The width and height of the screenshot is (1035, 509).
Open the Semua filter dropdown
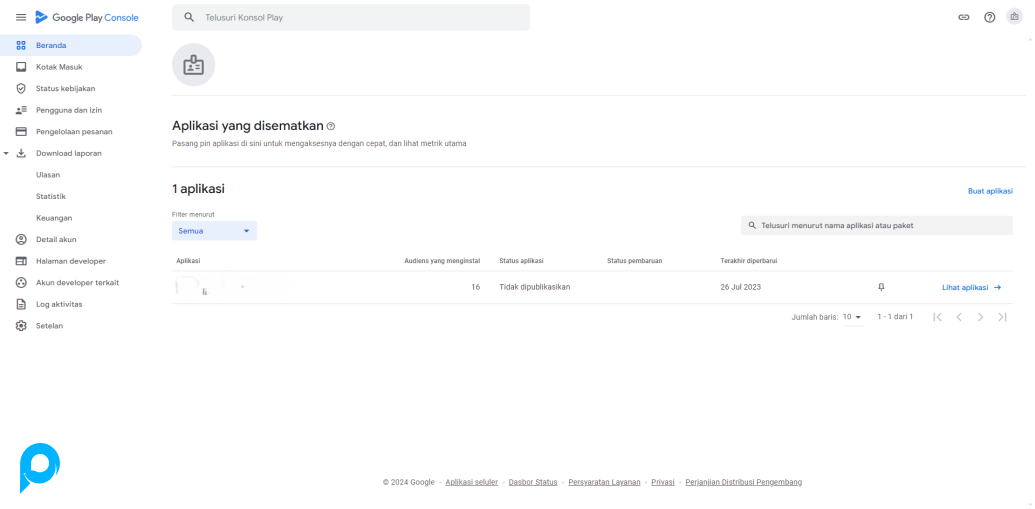click(x=215, y=231)
